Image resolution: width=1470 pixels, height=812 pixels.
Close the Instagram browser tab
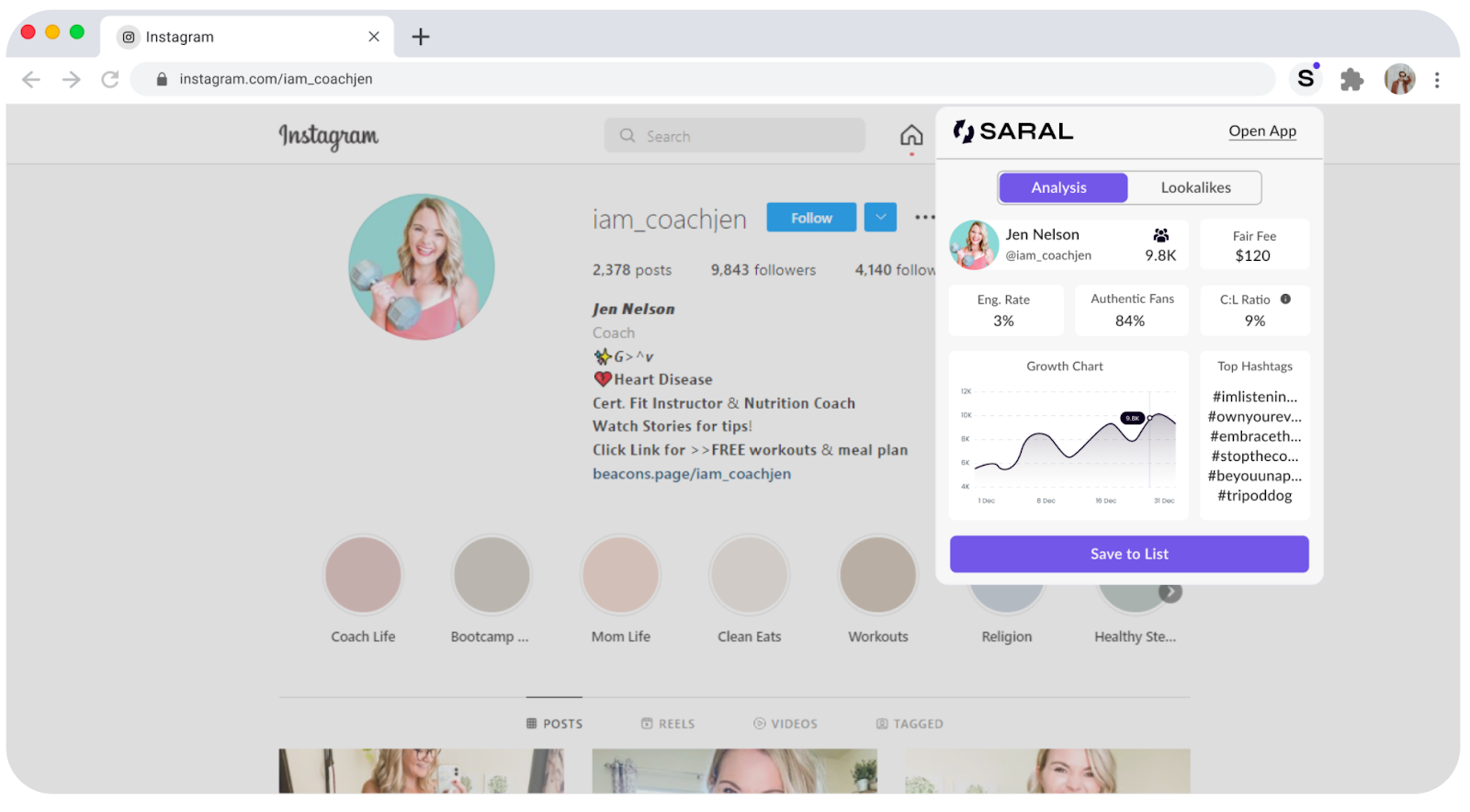374,37
